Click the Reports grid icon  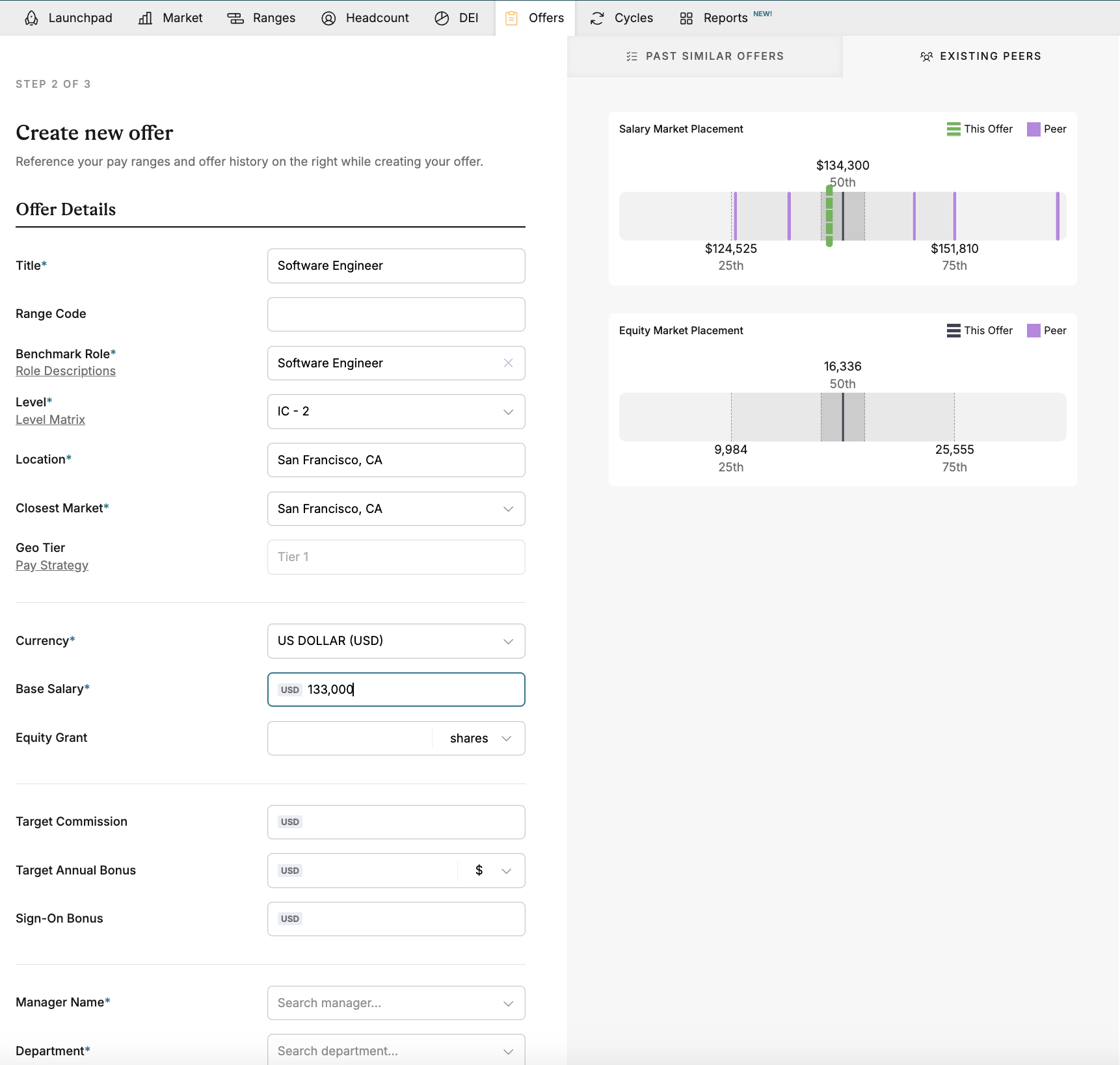point(686,18)
